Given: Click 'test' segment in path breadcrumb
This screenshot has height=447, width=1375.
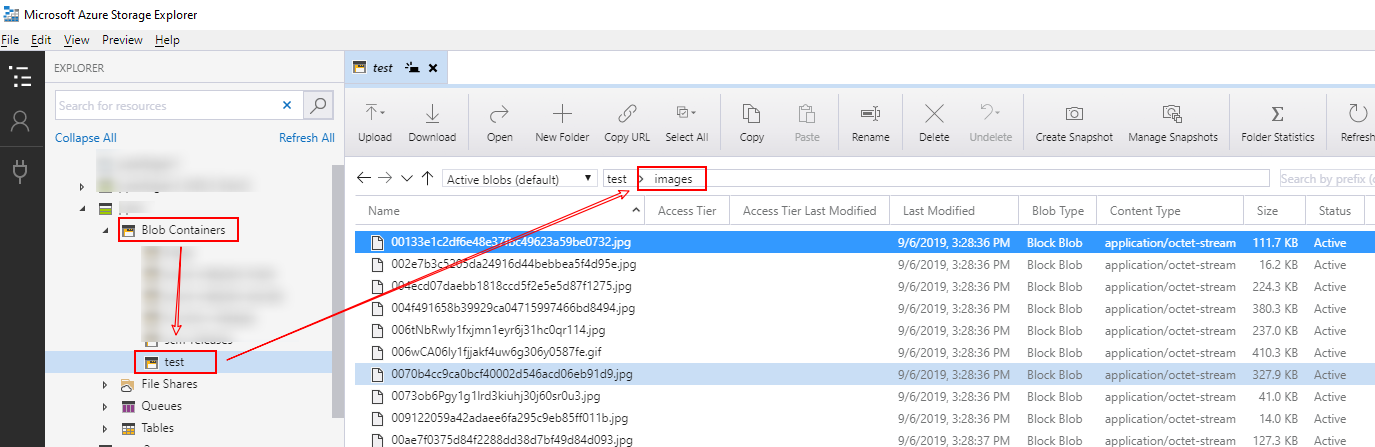Looking at the screenshot, I should tap(617, 179).
